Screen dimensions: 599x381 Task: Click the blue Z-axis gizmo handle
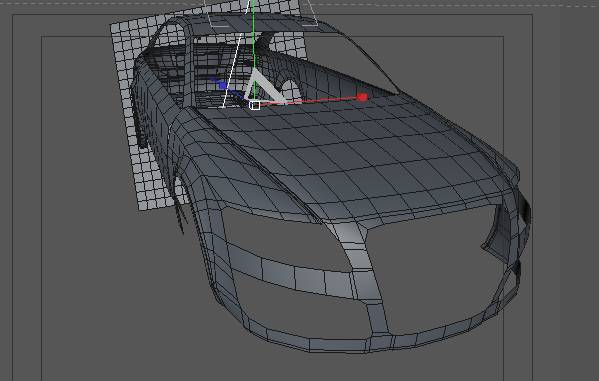223,86
